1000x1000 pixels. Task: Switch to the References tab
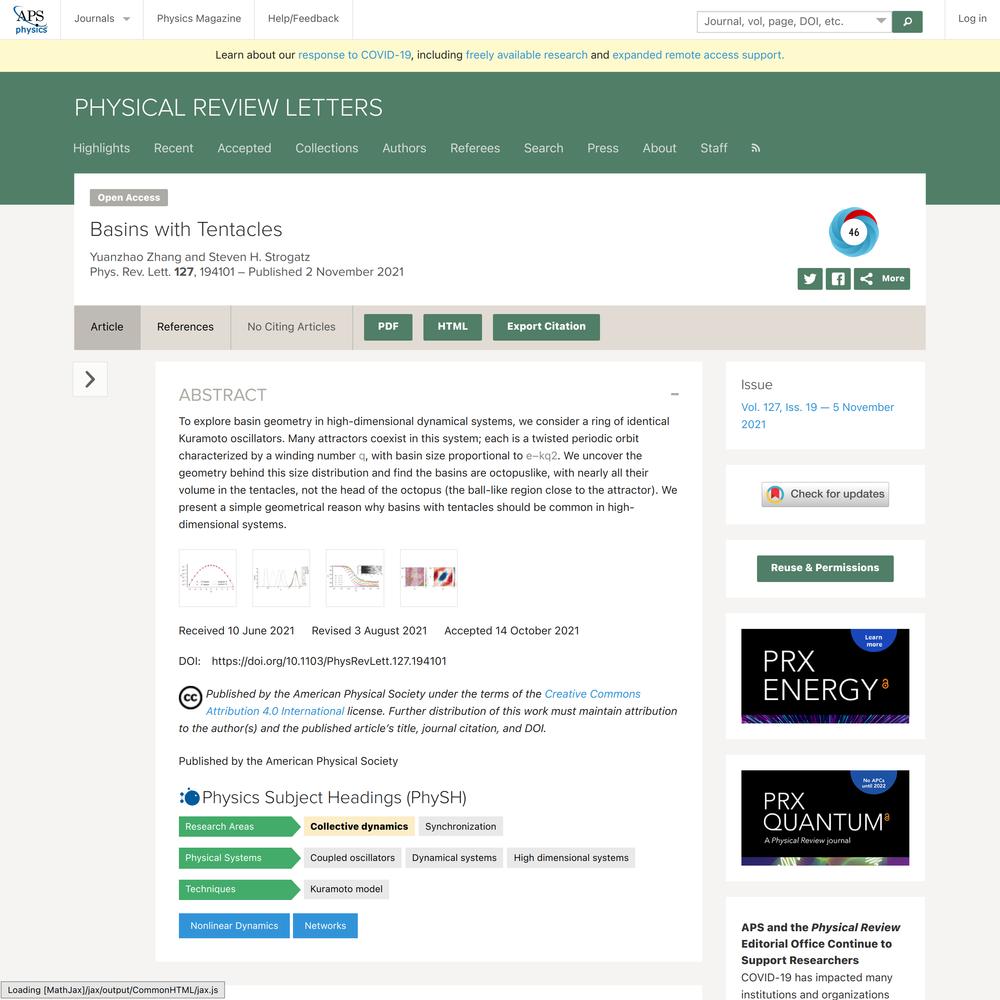(x=186, y=327)
